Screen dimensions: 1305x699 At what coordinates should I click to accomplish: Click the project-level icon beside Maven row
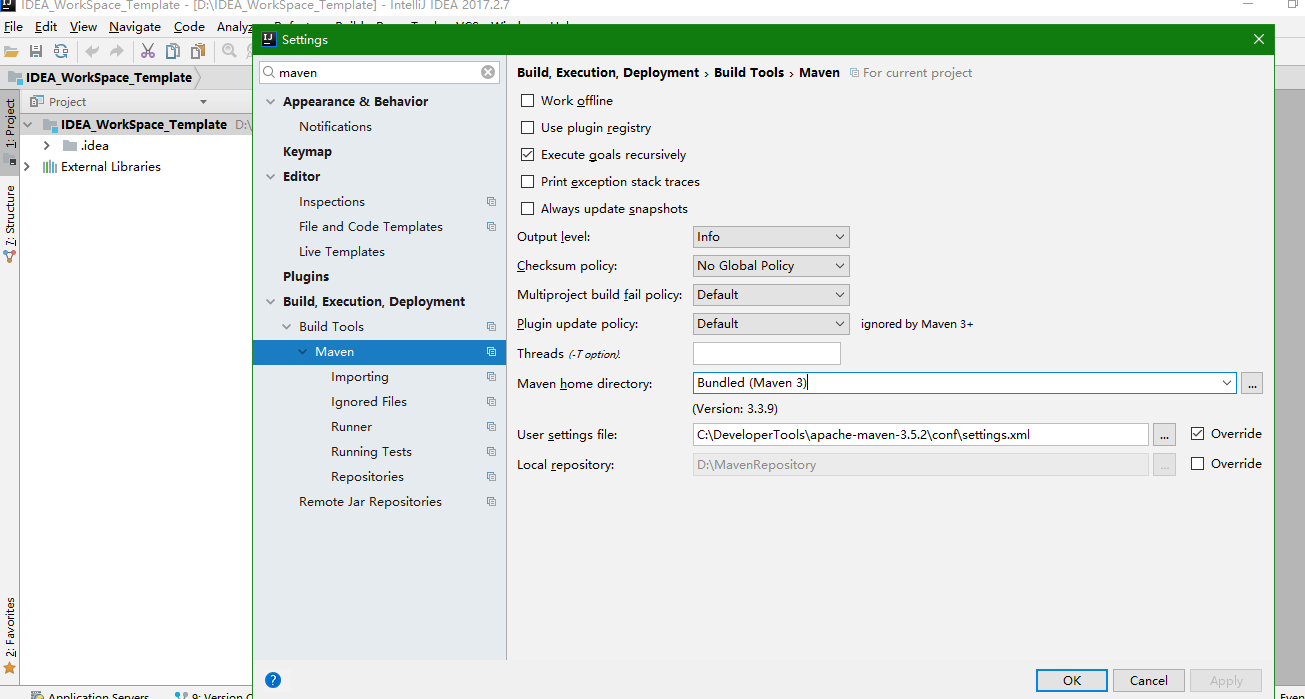pyautogui.click(x=491, y=352)
